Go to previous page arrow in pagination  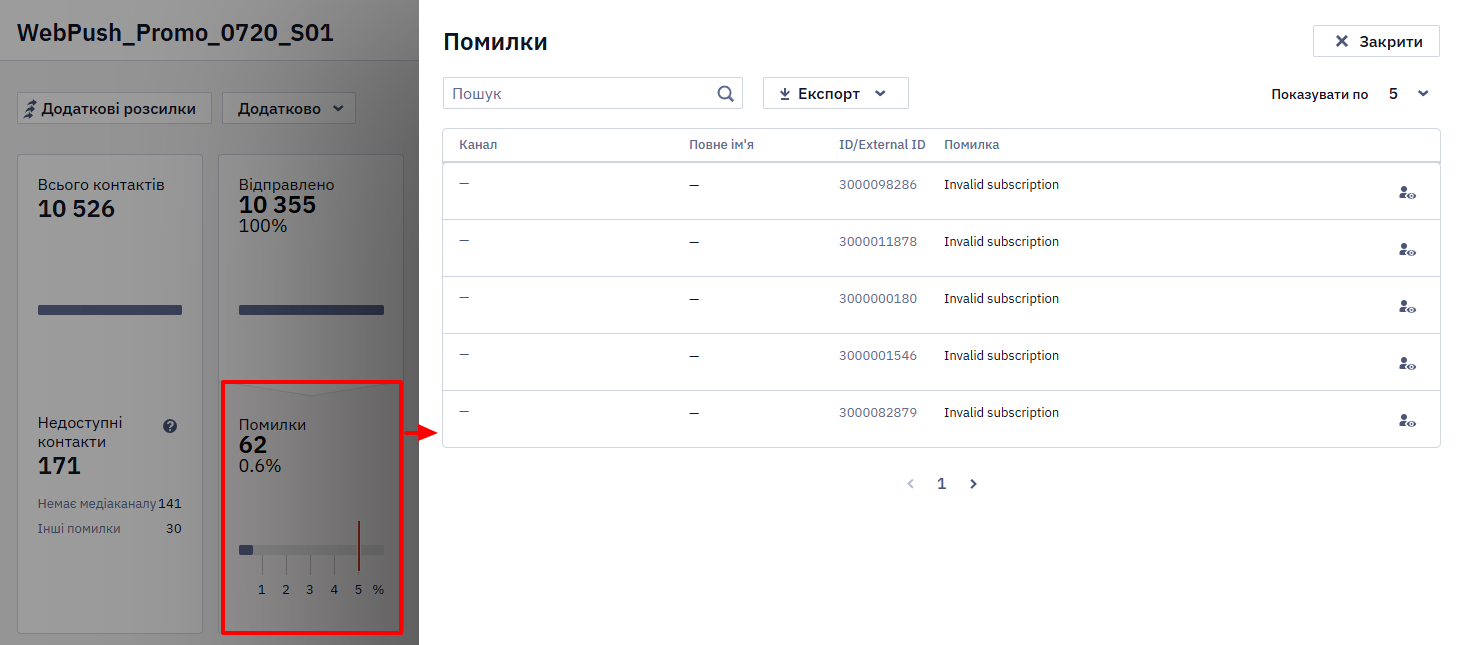(910, 484)
